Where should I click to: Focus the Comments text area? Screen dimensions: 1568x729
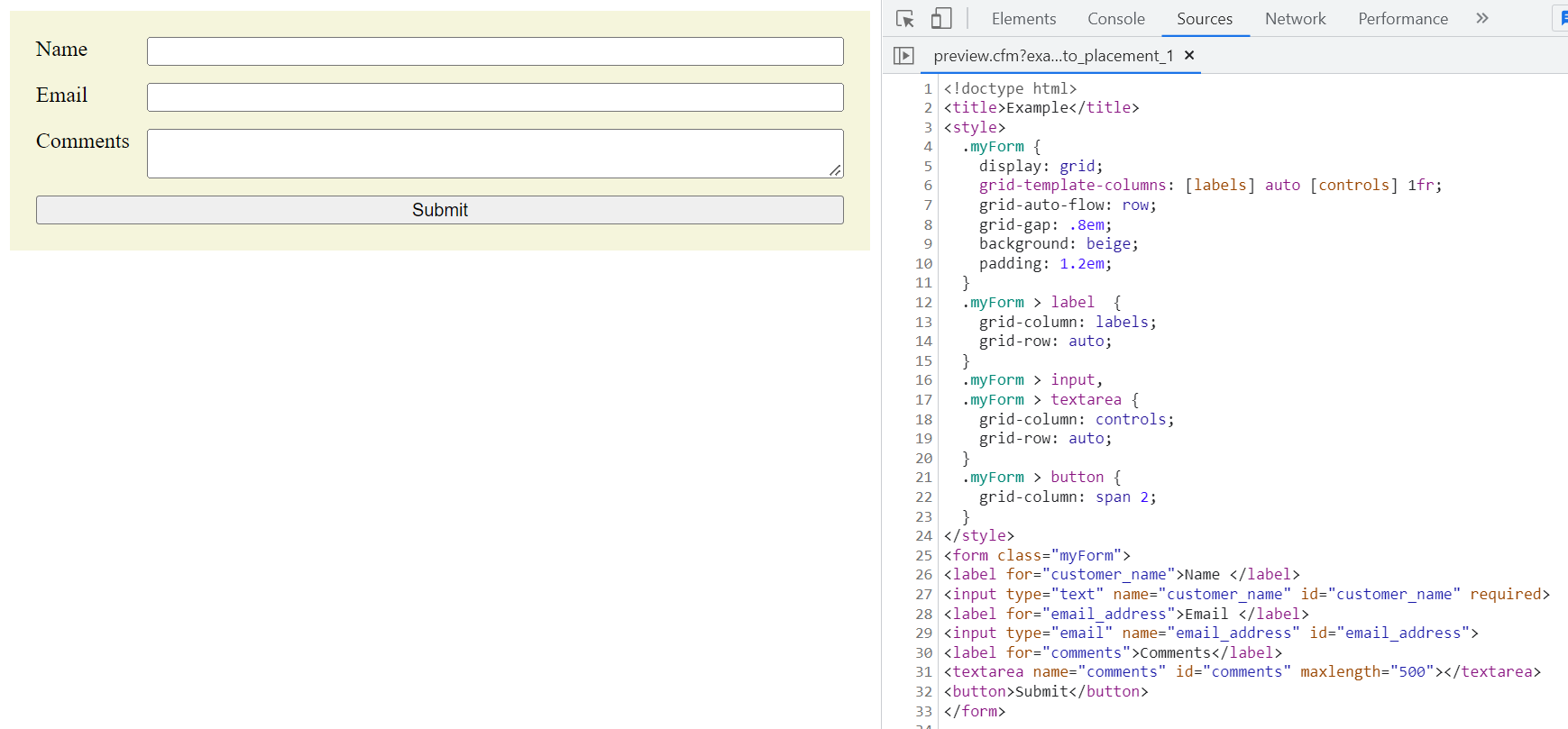tap(495, 153)
